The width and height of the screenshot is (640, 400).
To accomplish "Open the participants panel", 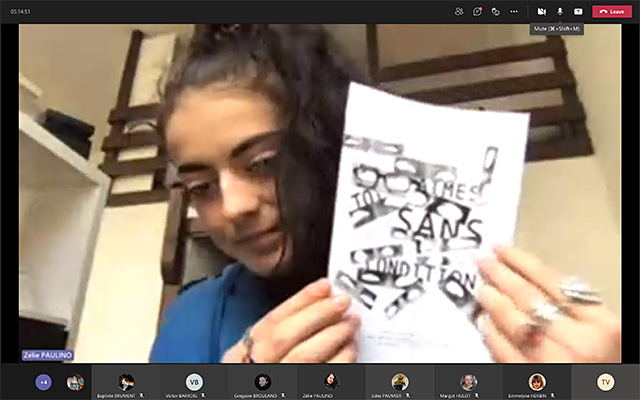I will click(x=459, y=11).
